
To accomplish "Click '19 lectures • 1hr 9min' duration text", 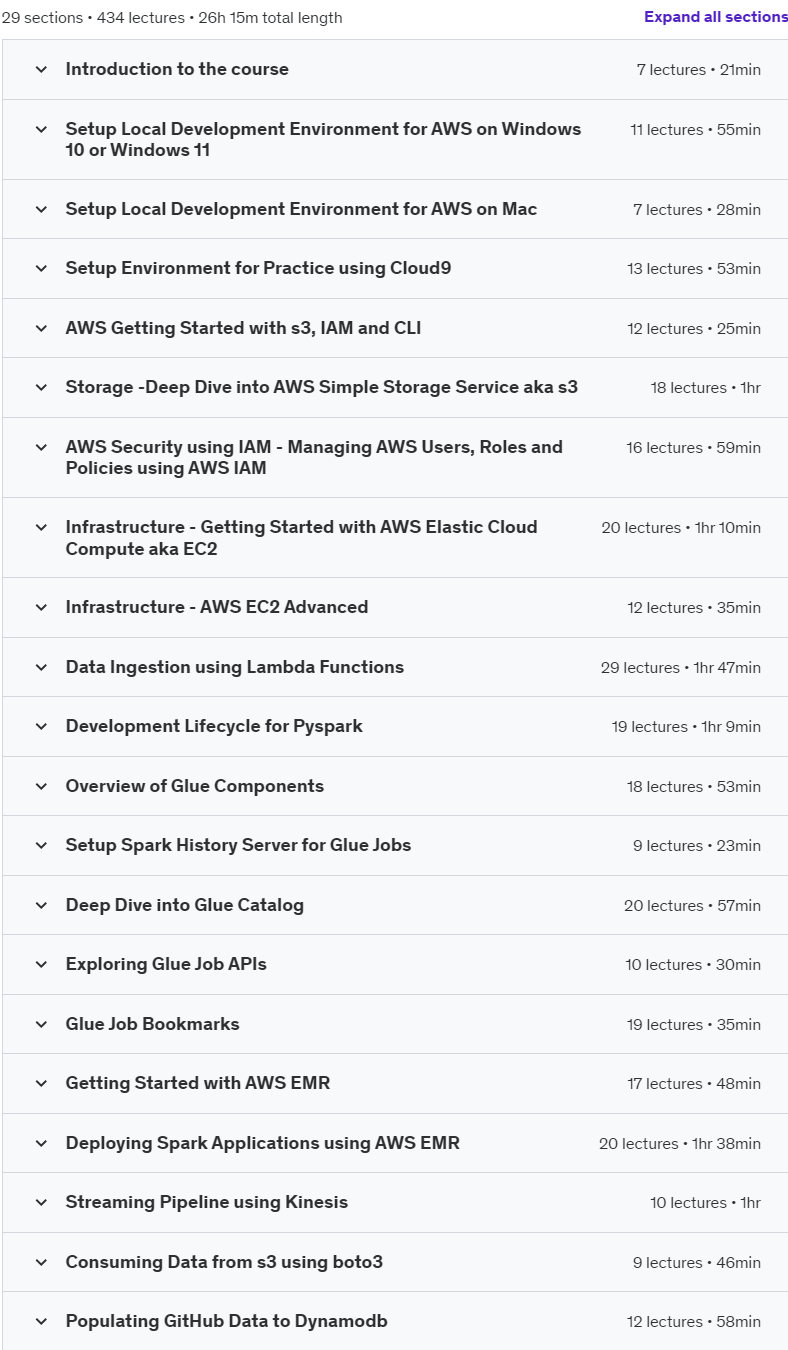I will (x=687, y=727).
